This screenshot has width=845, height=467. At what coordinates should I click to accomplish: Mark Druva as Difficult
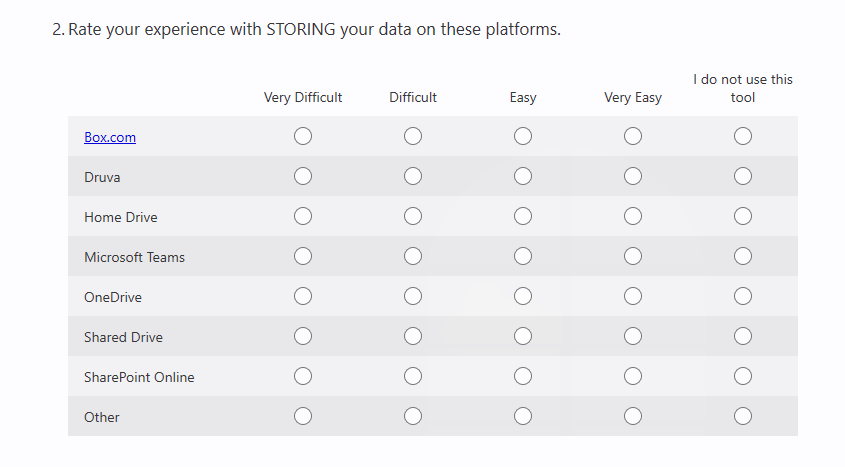[413, 176]
